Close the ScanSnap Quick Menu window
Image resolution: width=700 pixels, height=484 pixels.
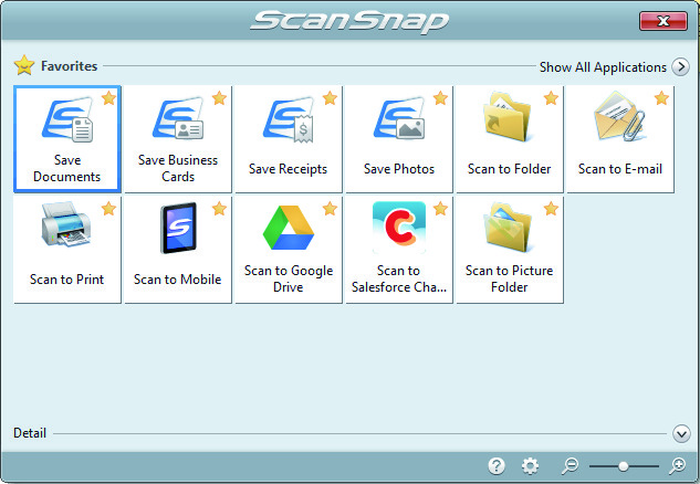663,21
